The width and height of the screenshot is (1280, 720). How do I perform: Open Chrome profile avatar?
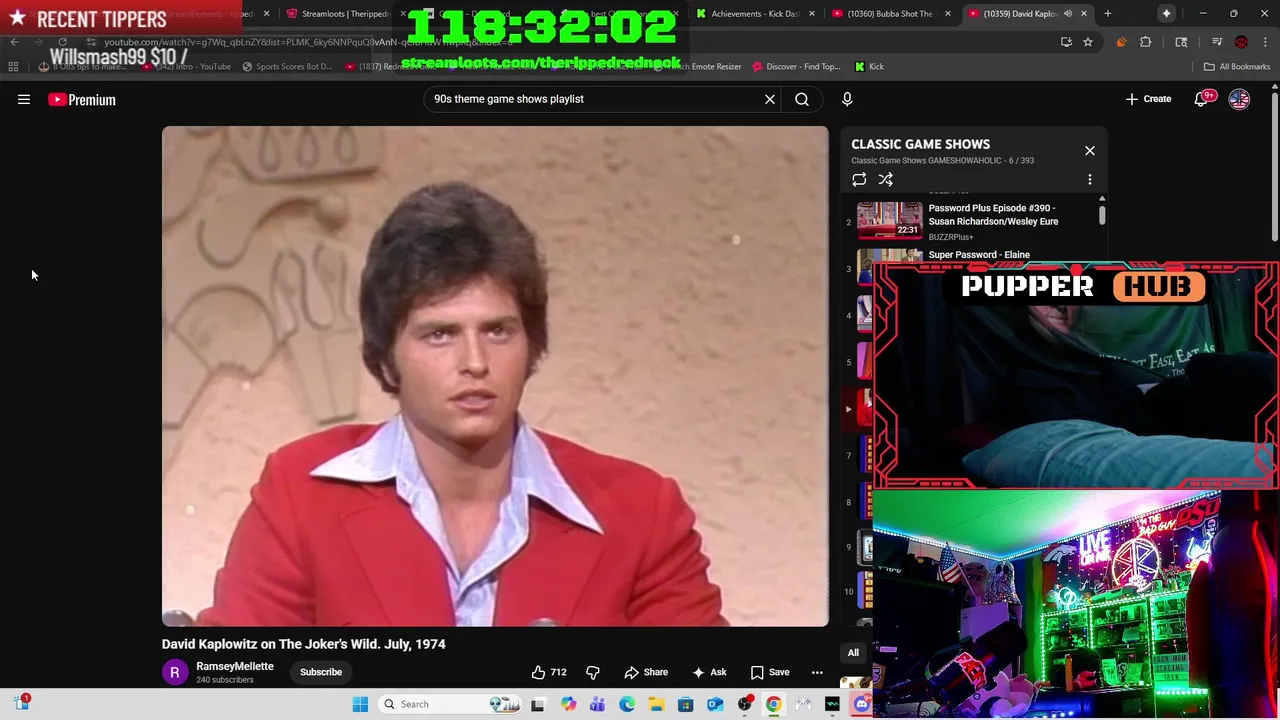pyautogui.click(x=1241, y=42)
